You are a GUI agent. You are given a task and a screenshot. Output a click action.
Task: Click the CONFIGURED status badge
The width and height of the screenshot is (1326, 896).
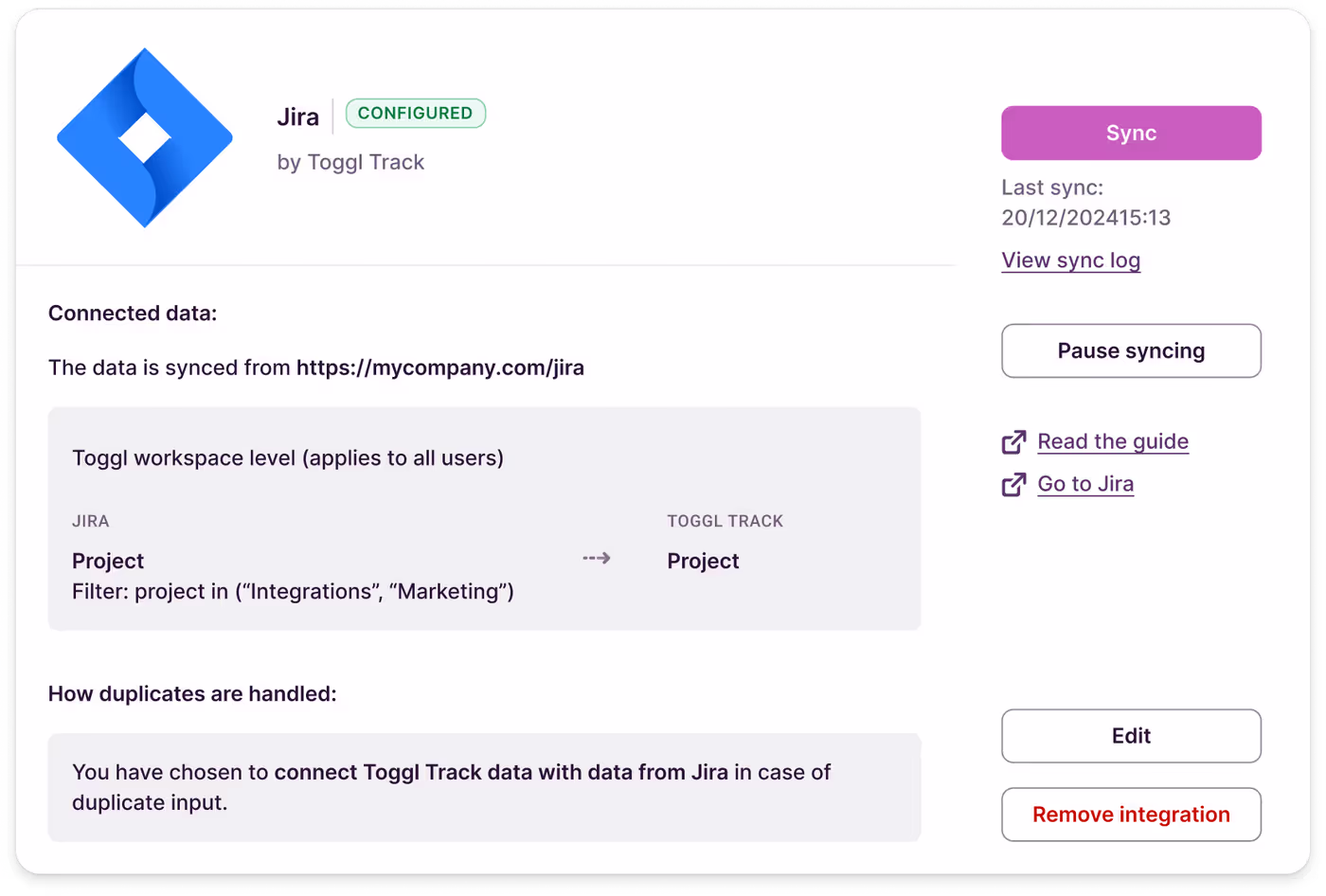pos(416,114)
